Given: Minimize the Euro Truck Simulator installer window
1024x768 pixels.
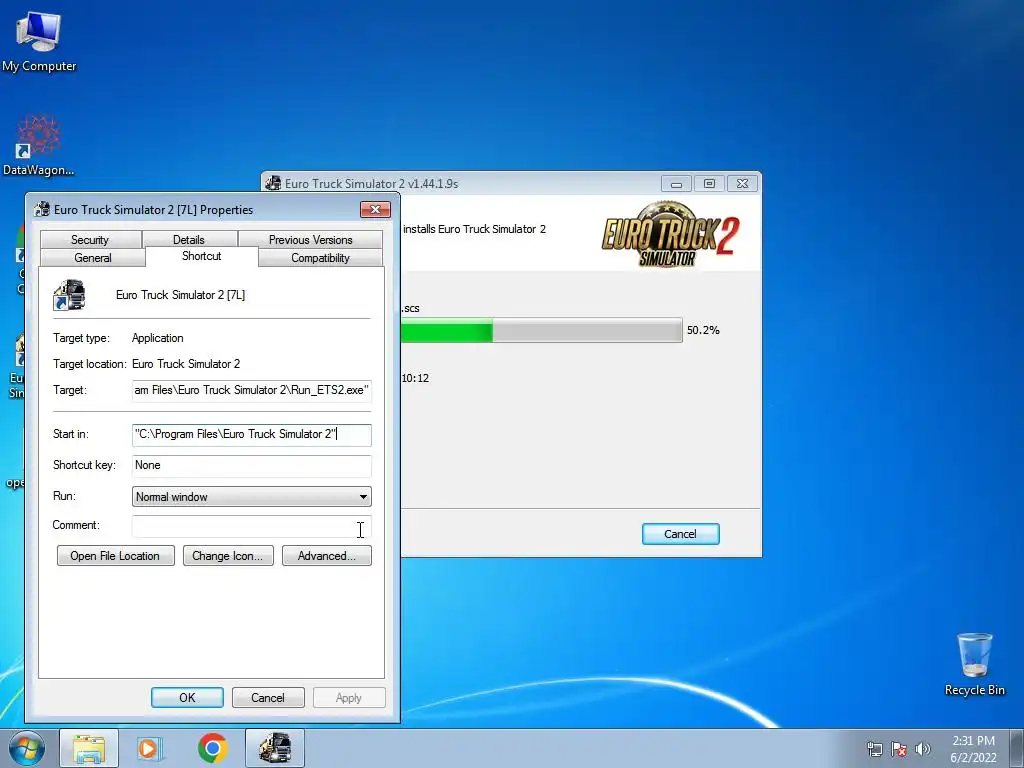Looking at the screenshot, I should [677, 184].
